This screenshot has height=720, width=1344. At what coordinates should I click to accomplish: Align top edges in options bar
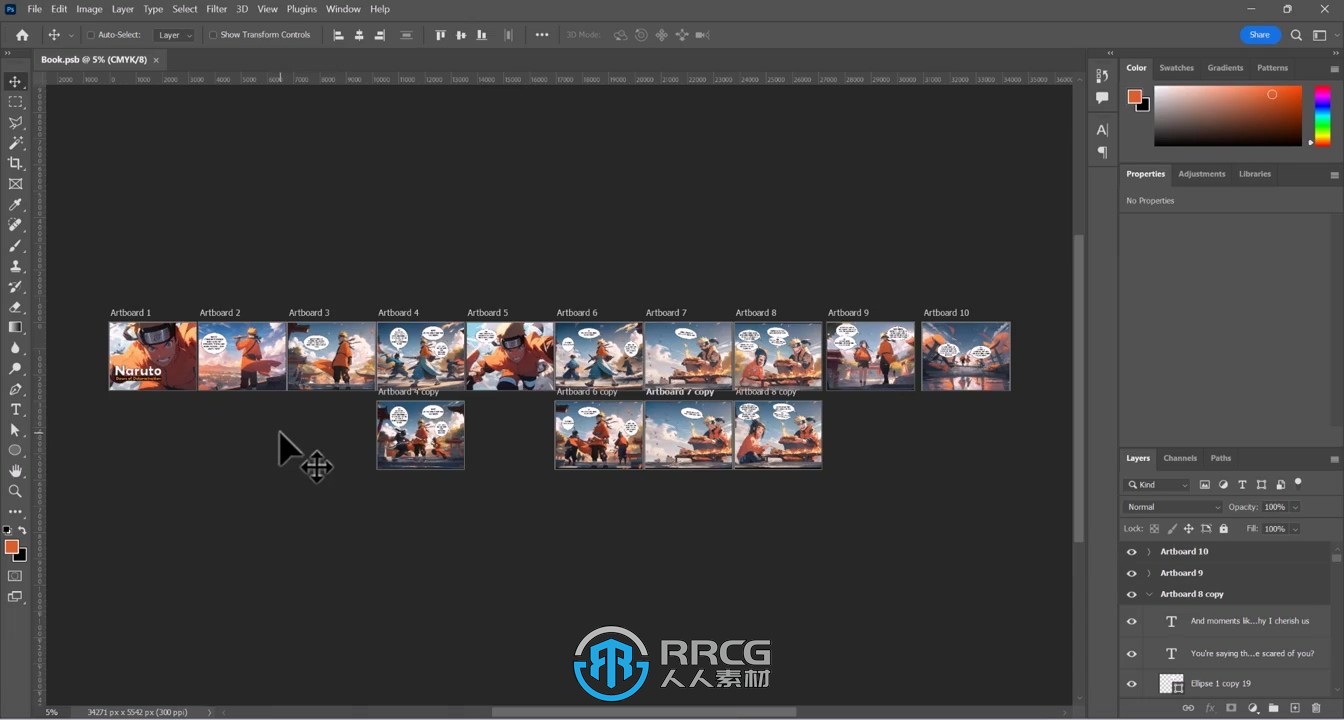(440, 35)
